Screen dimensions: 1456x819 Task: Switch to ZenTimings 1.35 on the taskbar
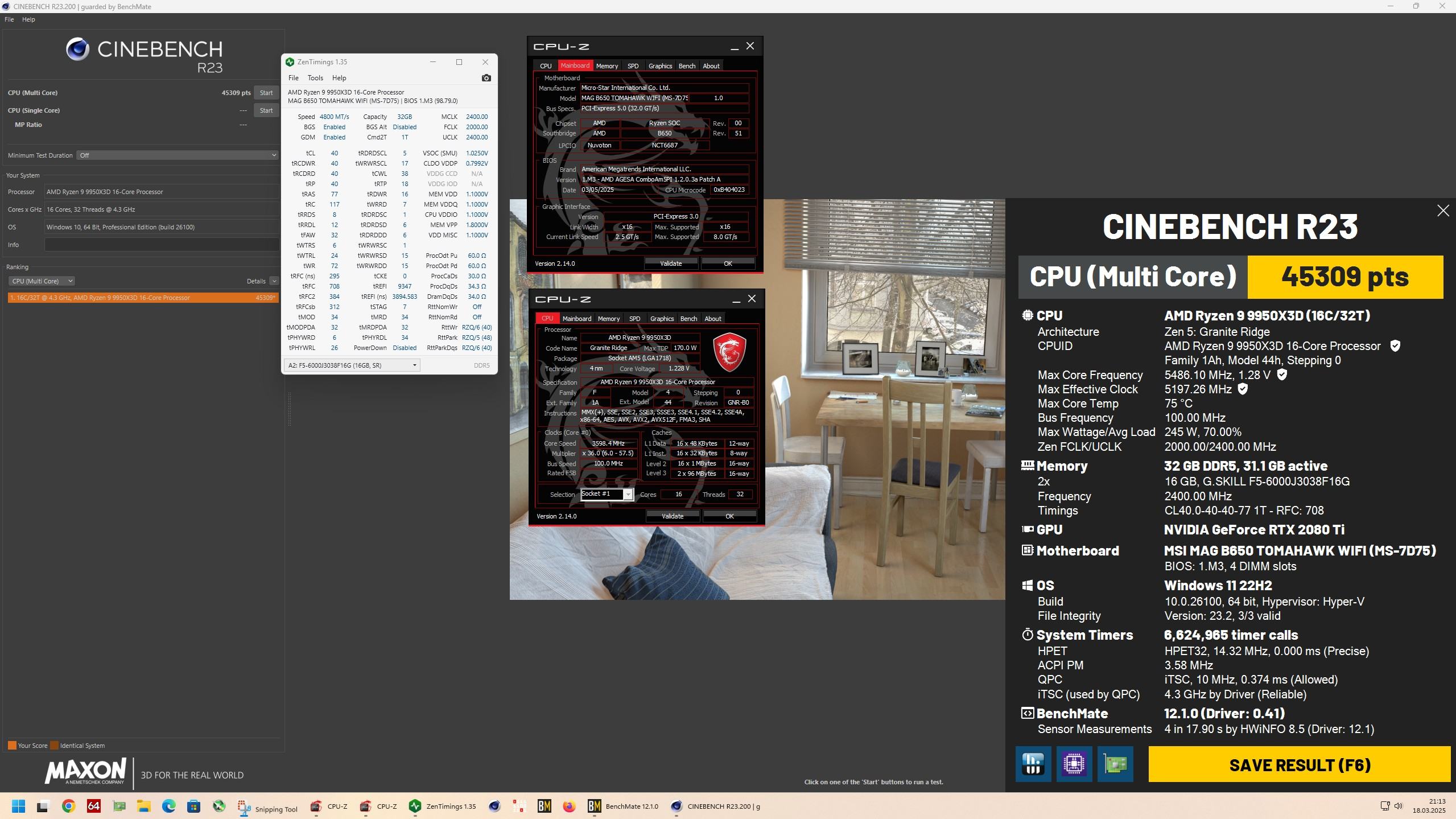[x=443, y=806]
